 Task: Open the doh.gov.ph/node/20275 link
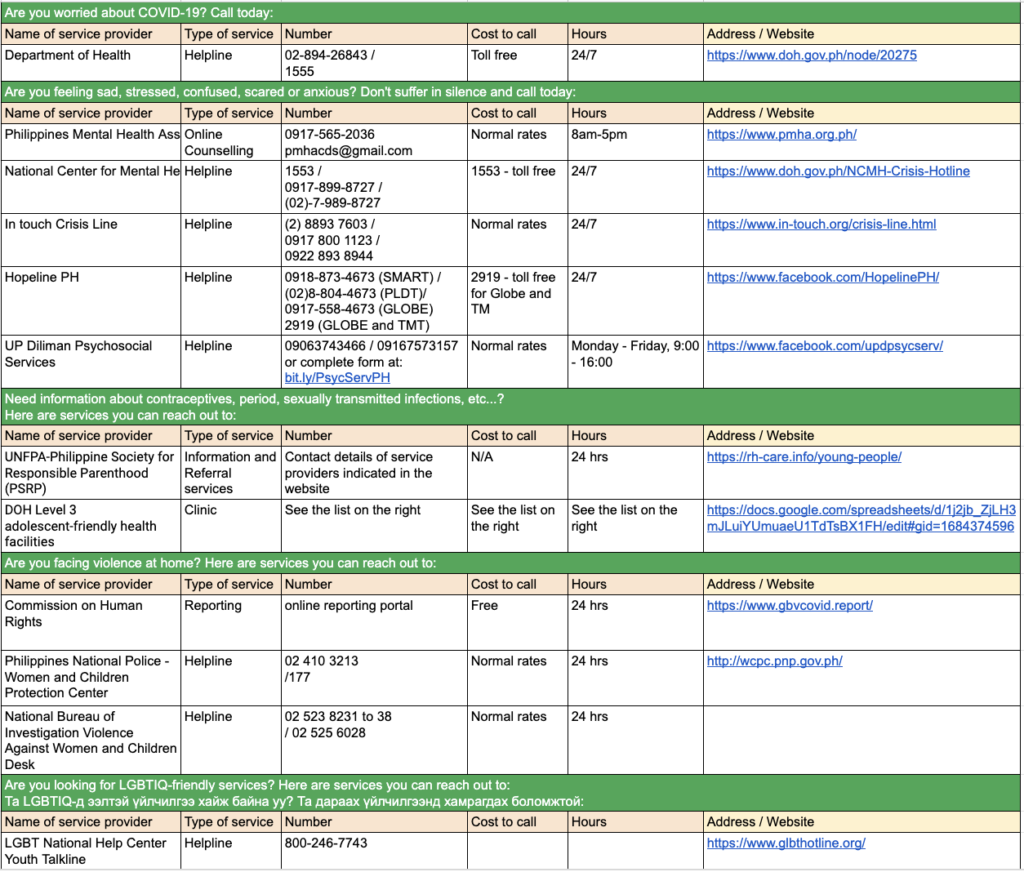811,56
